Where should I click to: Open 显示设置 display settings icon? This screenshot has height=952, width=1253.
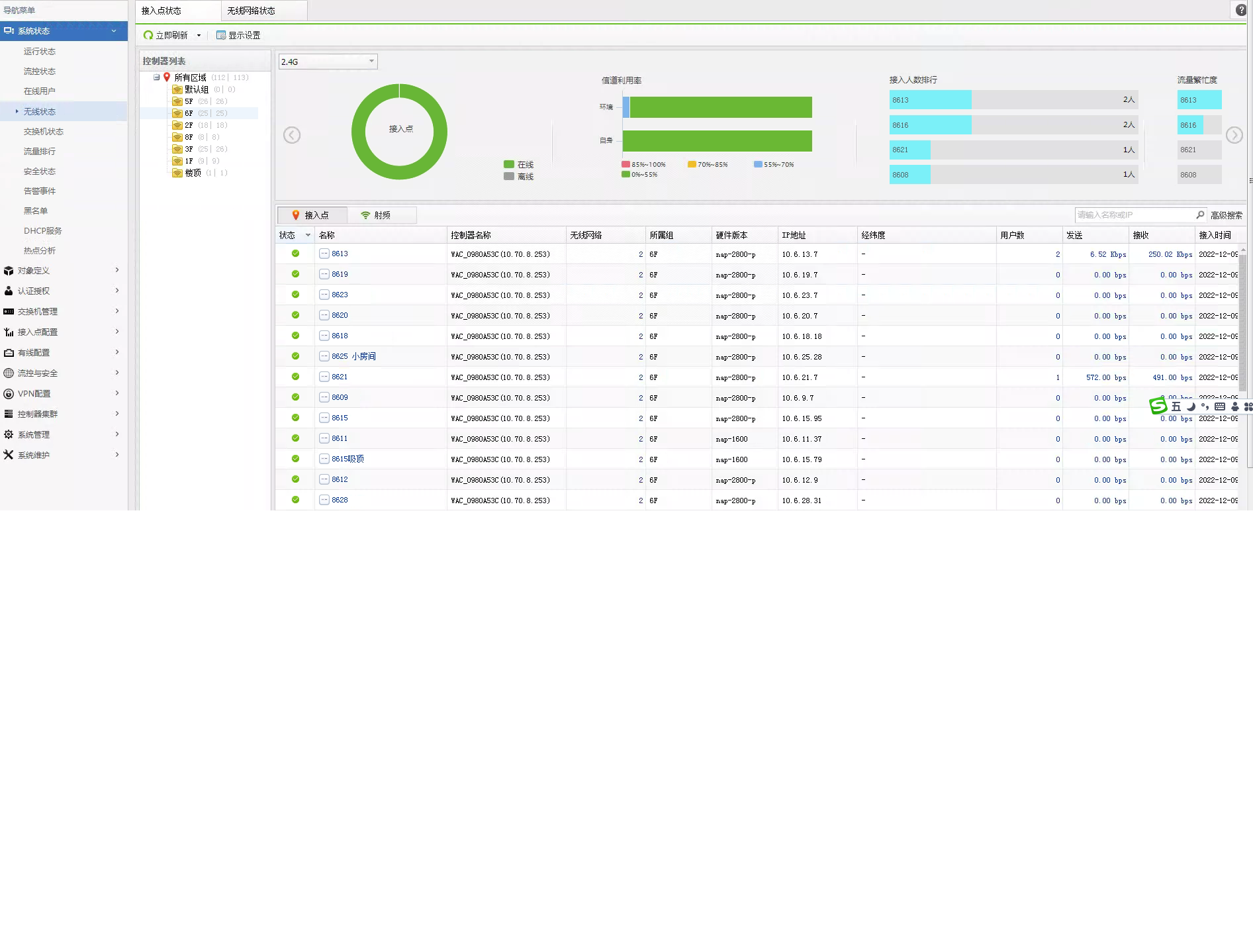221,35
